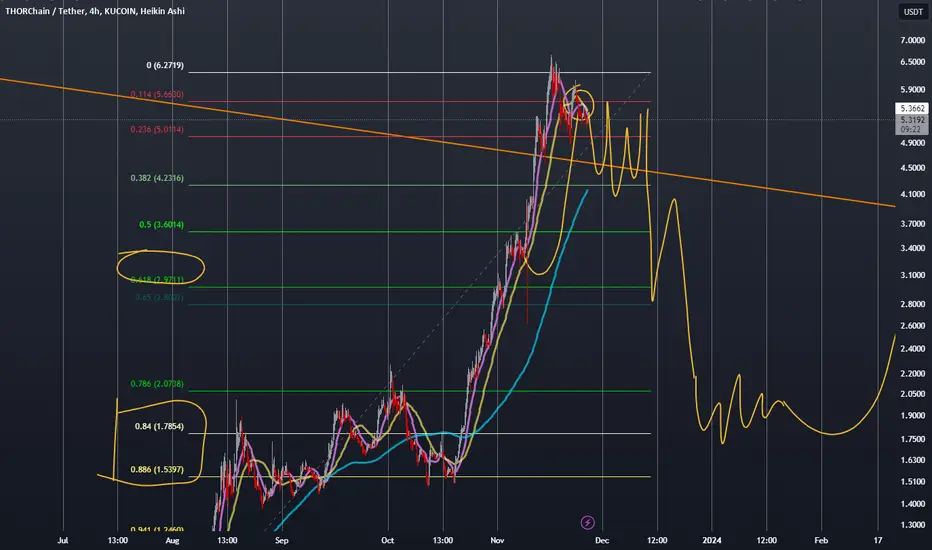
Task: Click the 2.0500 price axis label
Action: click(x=912, y=394)
